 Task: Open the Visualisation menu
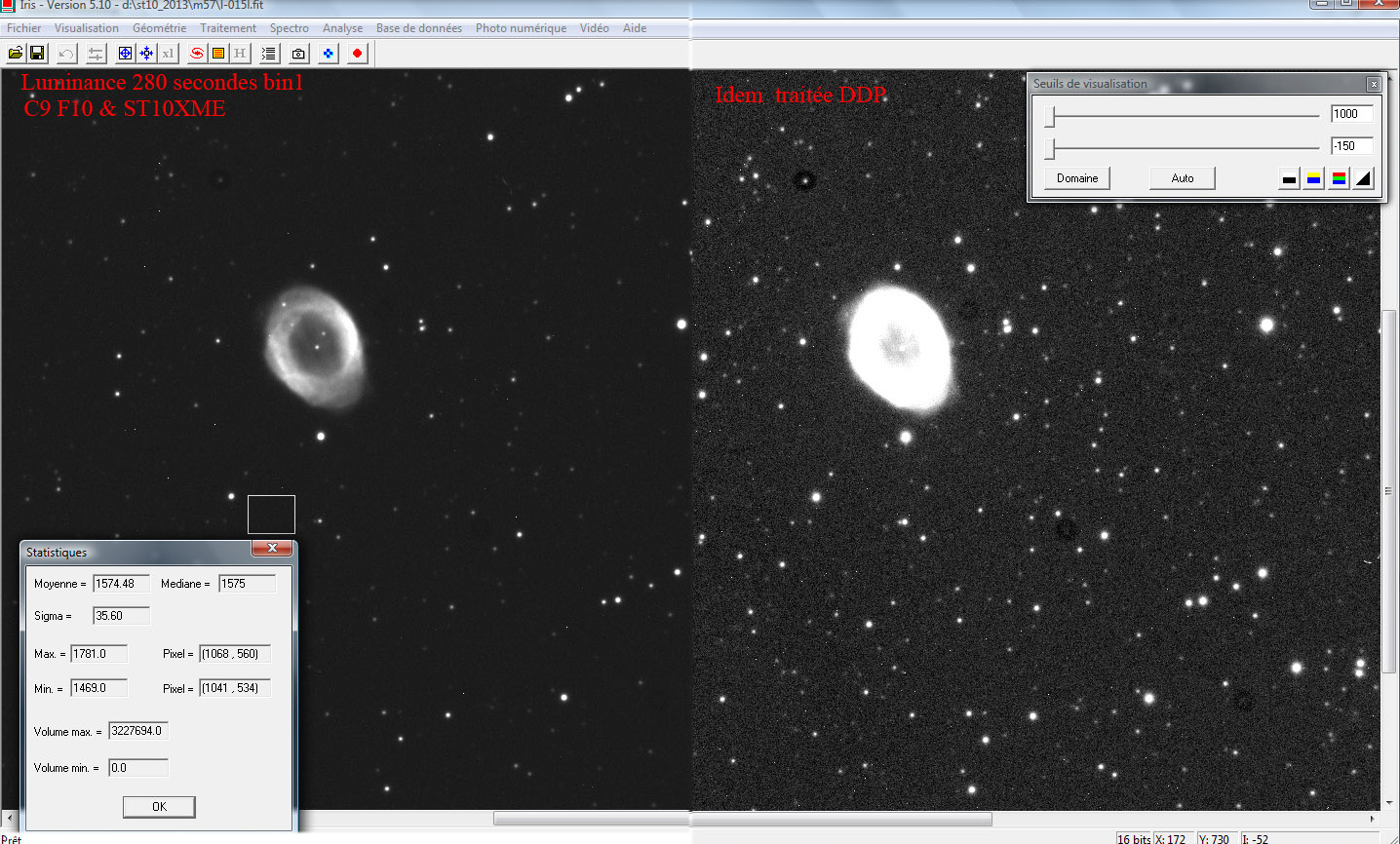(87, 28)
